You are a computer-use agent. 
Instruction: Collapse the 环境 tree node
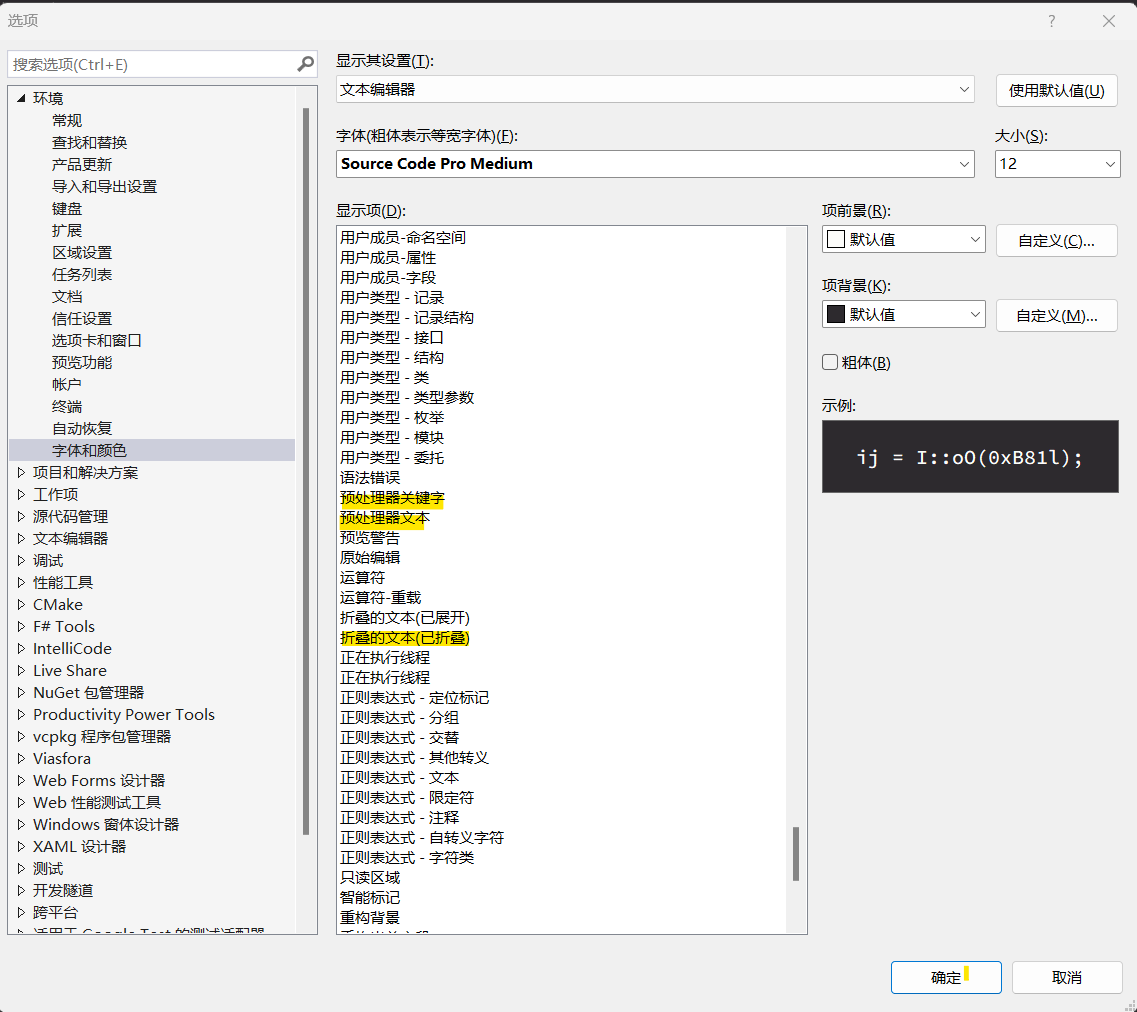[21, 98]
